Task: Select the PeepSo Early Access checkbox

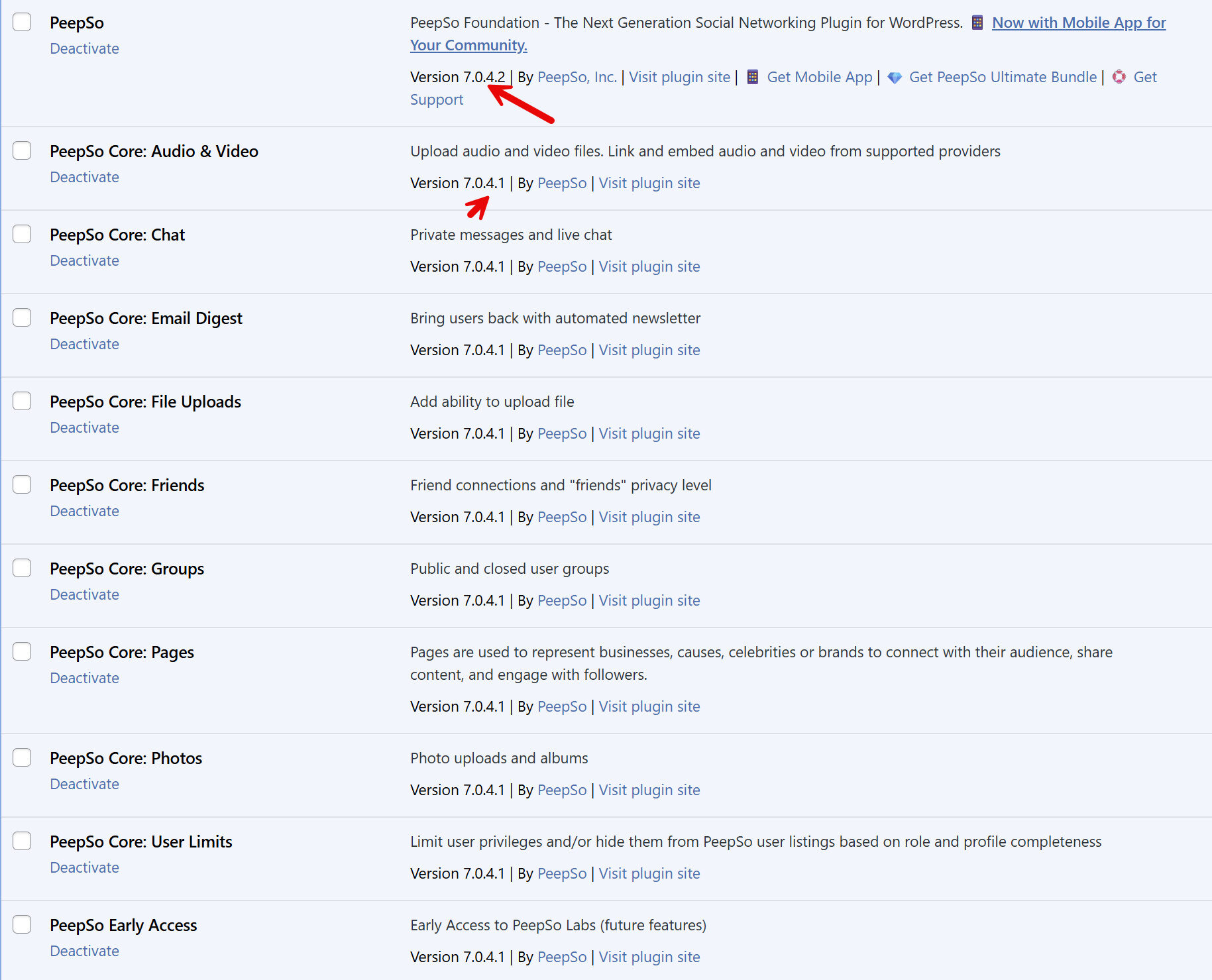Action: point(22,924)
